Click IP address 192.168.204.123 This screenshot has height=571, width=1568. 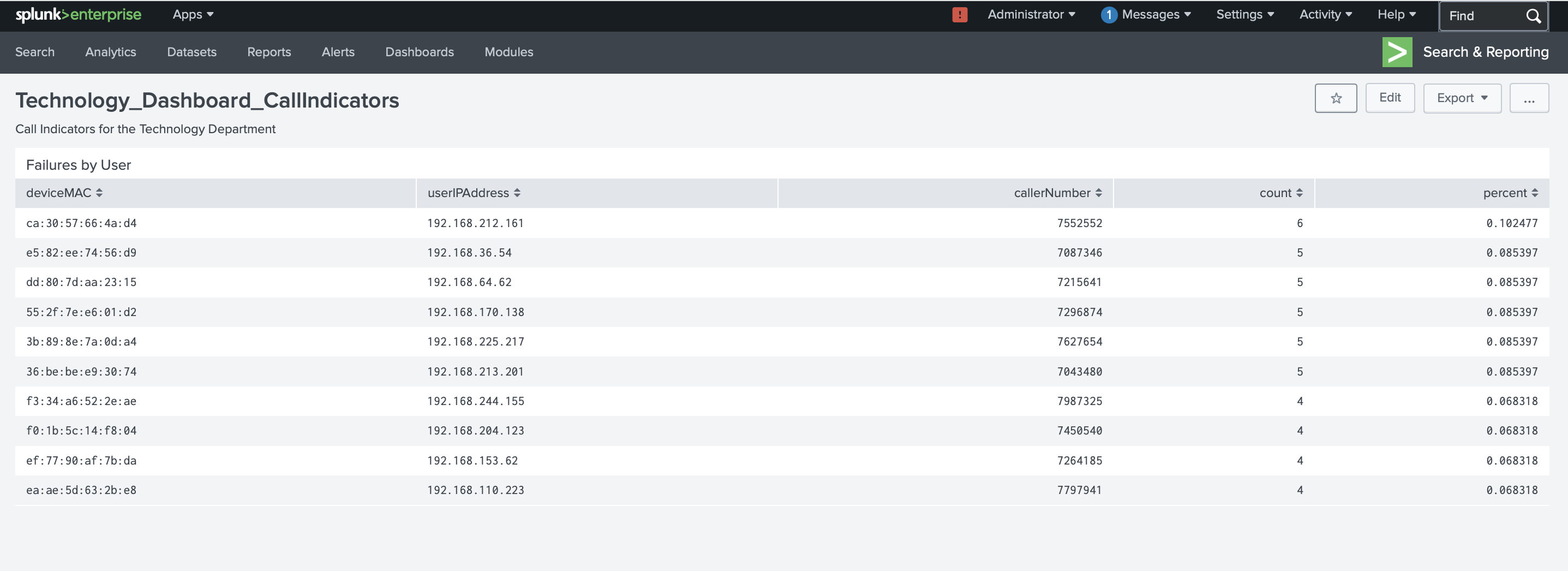click(x=475, y=431)
